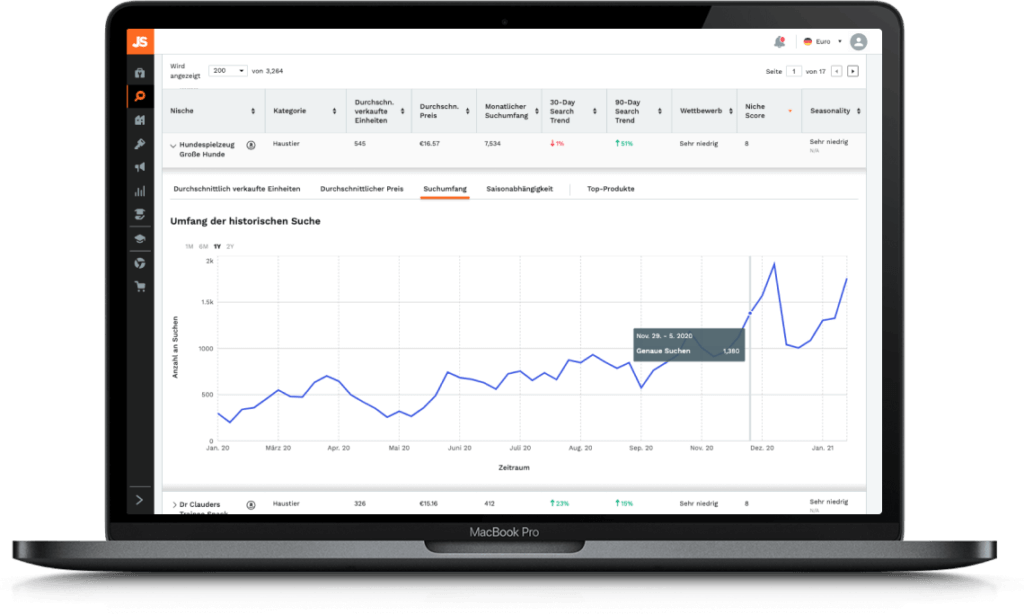Click the €15.16 price in Dr Clauders row
Image resolution: width=1024 pixels, height=614 pixels.
(428, 504)
